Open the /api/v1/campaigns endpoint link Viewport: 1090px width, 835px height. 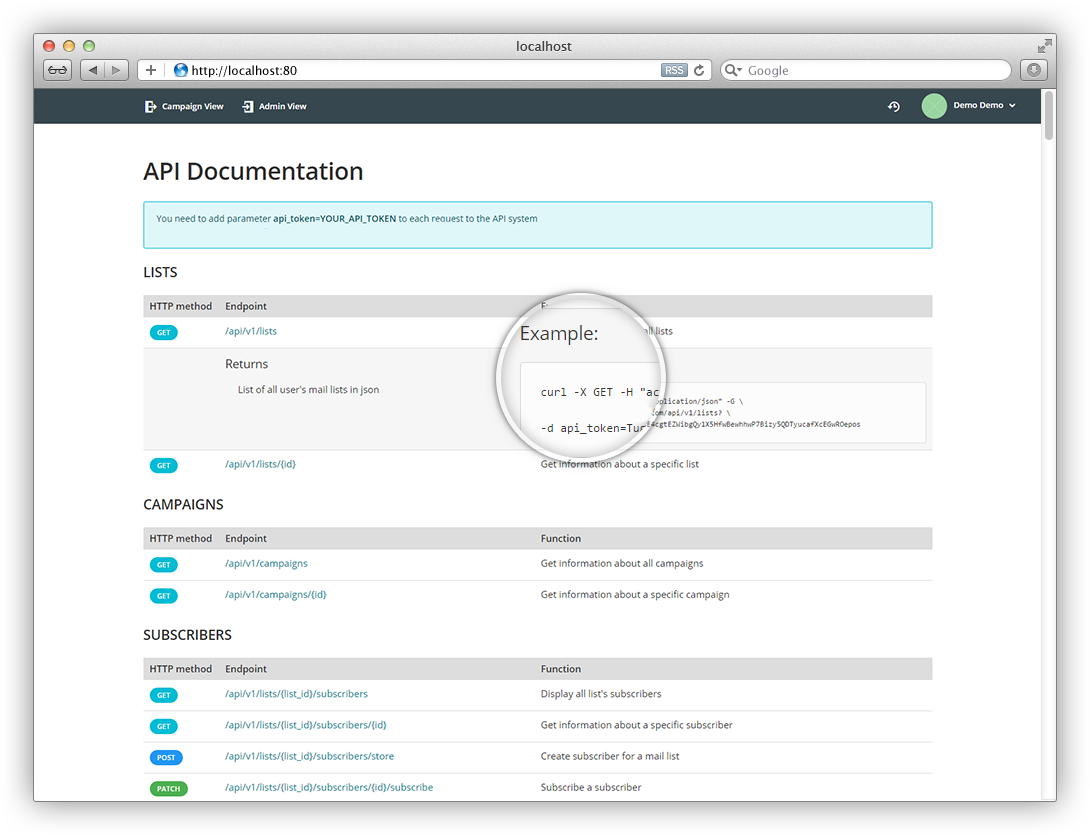(x=266, y=563)
